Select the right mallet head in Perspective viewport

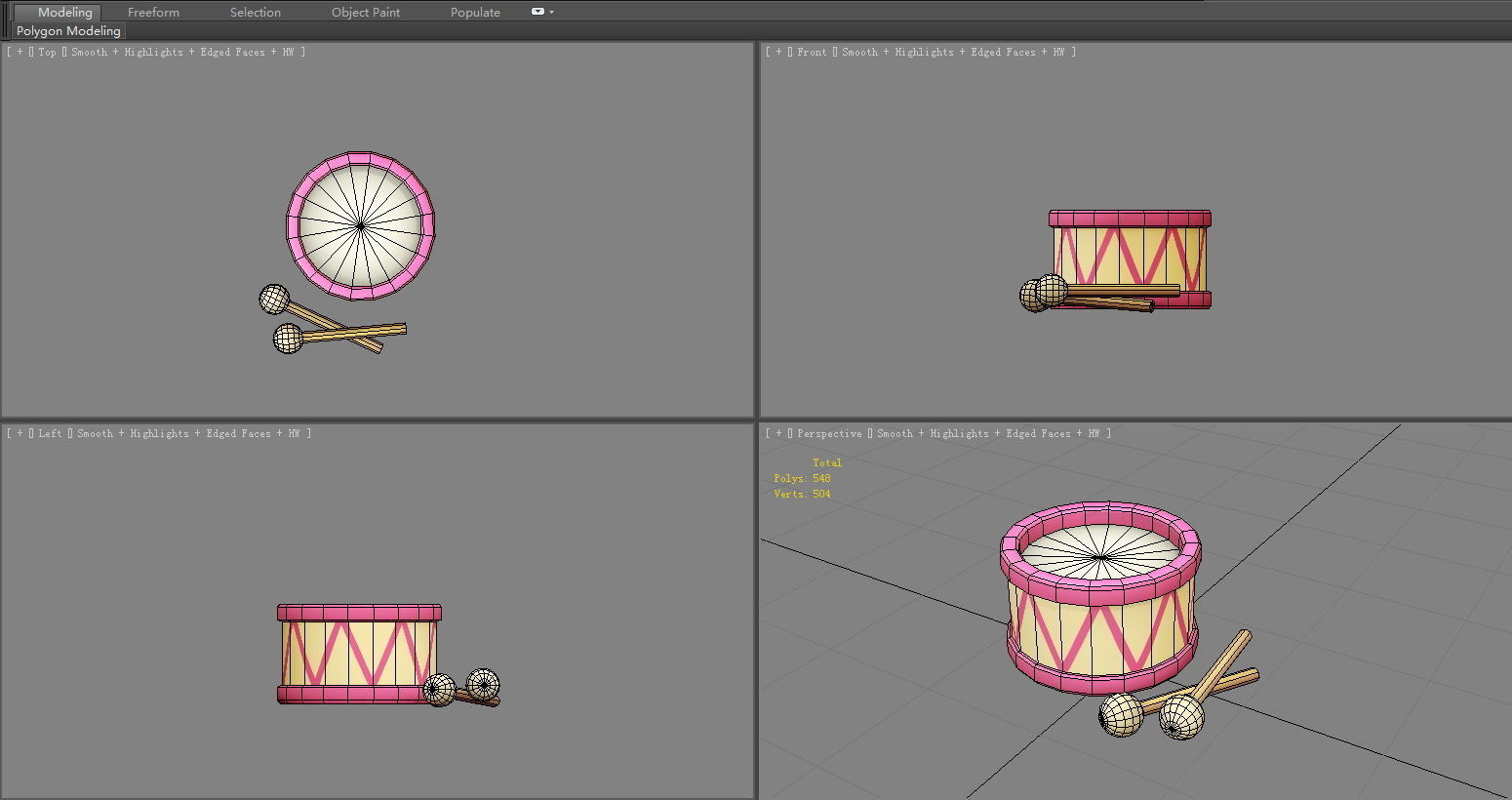[1181, 717]
